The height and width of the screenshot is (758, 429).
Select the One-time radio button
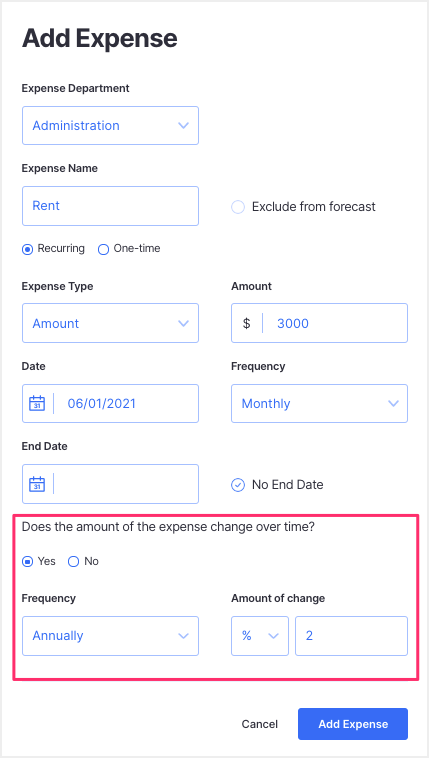(104, 249)
